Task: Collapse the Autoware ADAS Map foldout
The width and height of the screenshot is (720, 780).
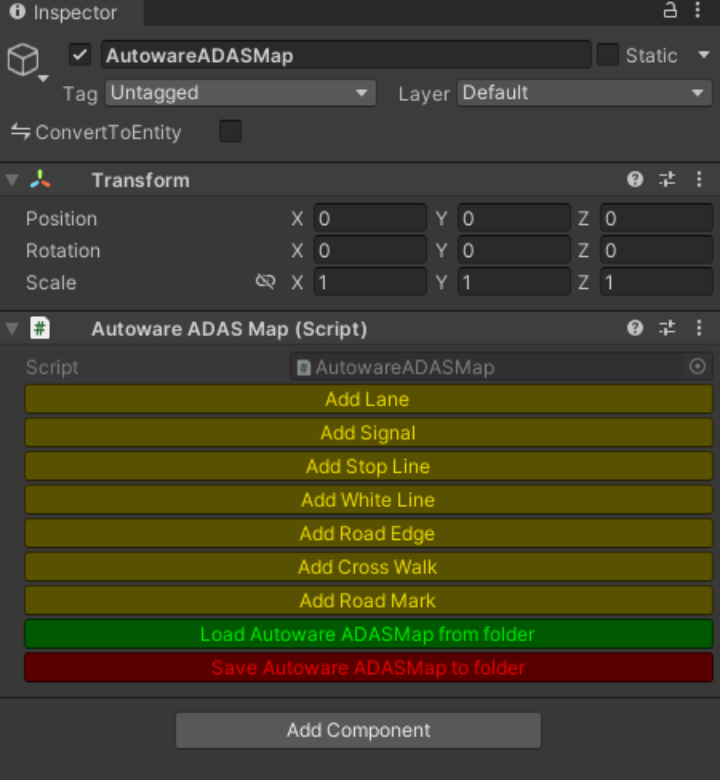Action: click(12, 328)
